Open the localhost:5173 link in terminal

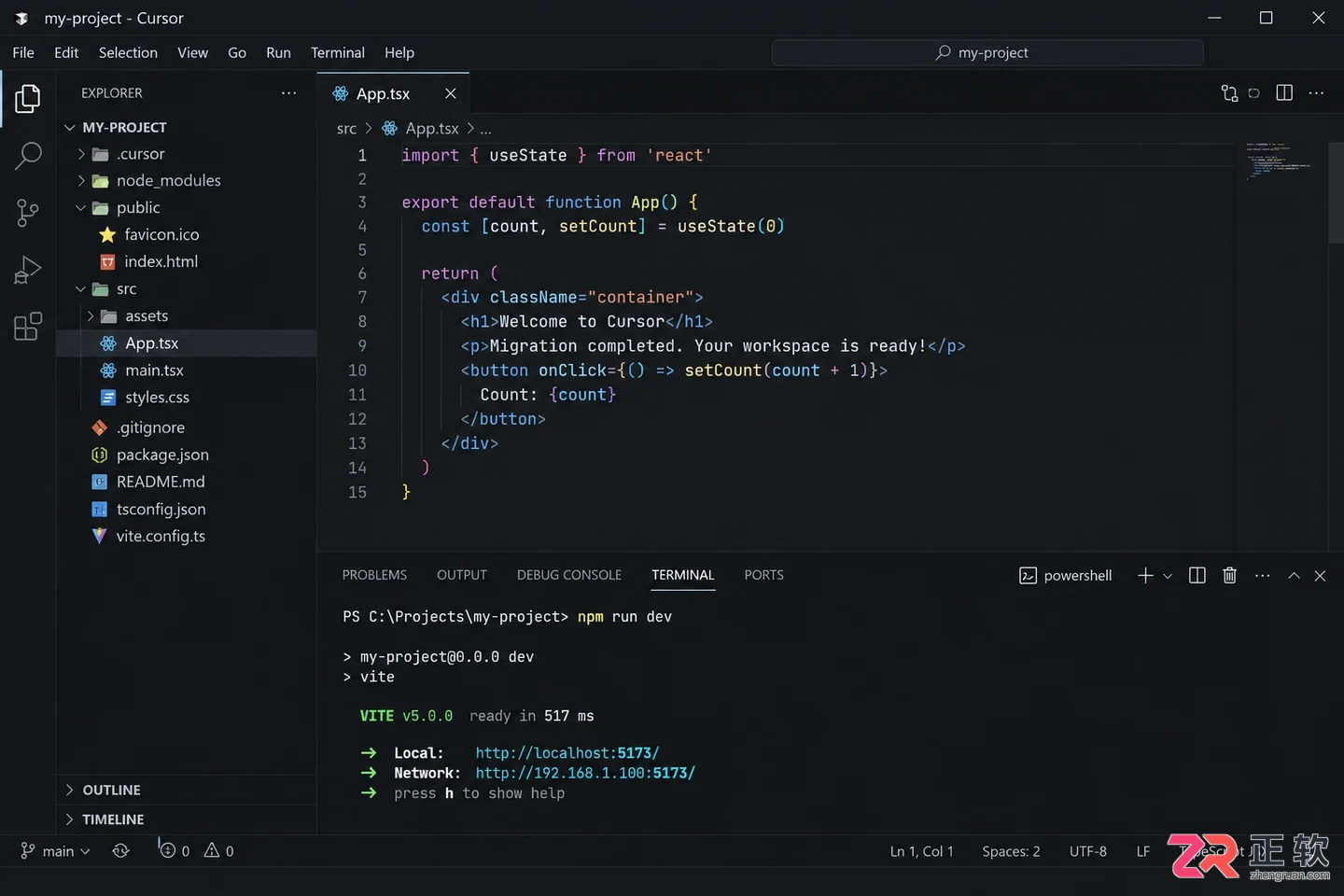(x=567, y=753)
